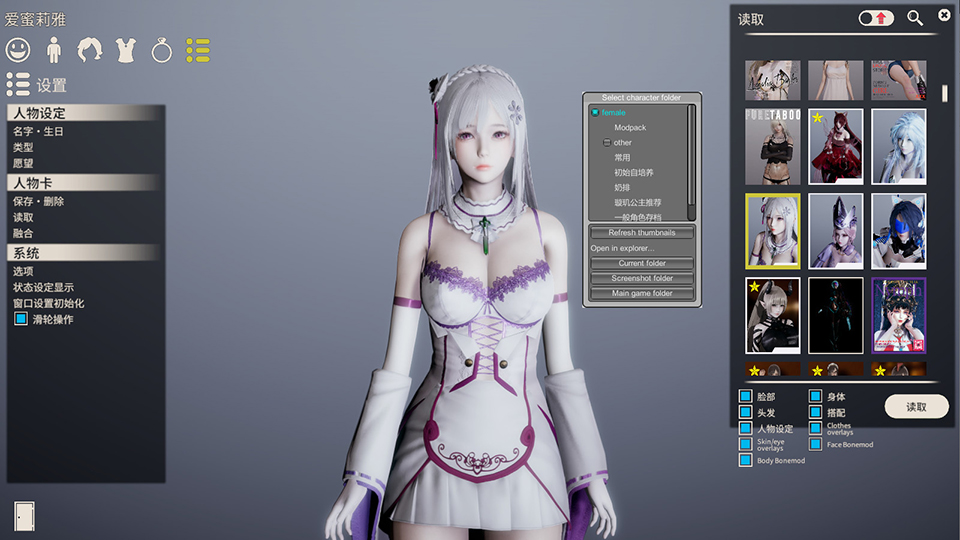Screen dimensions: 960x540
Task: Click the clothing dress icon
Action: point(126,48)
